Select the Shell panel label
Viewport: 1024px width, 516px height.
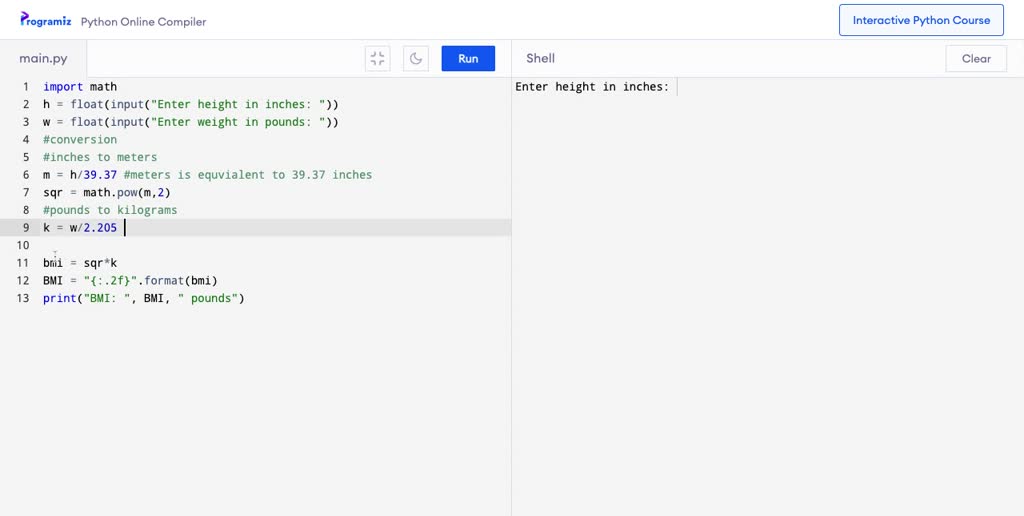point(541,58)
